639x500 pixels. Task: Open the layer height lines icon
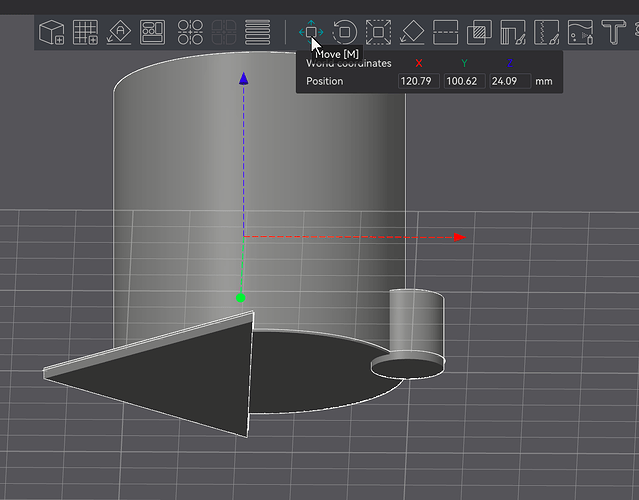tap(257, 32)
